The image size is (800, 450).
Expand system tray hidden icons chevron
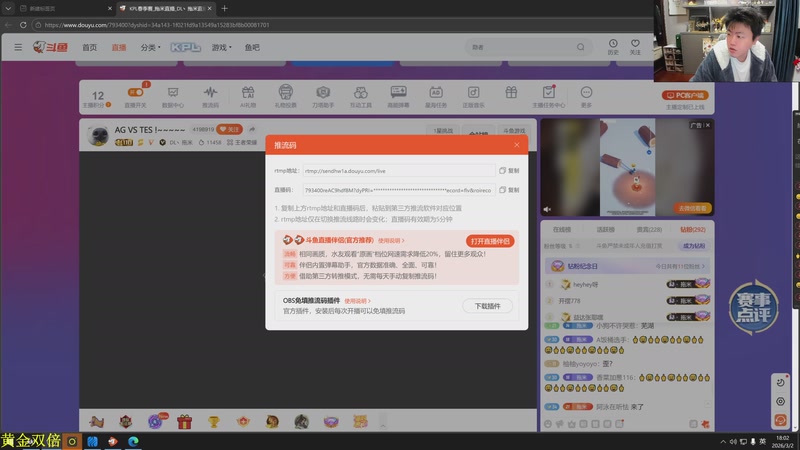click(723, 442)
